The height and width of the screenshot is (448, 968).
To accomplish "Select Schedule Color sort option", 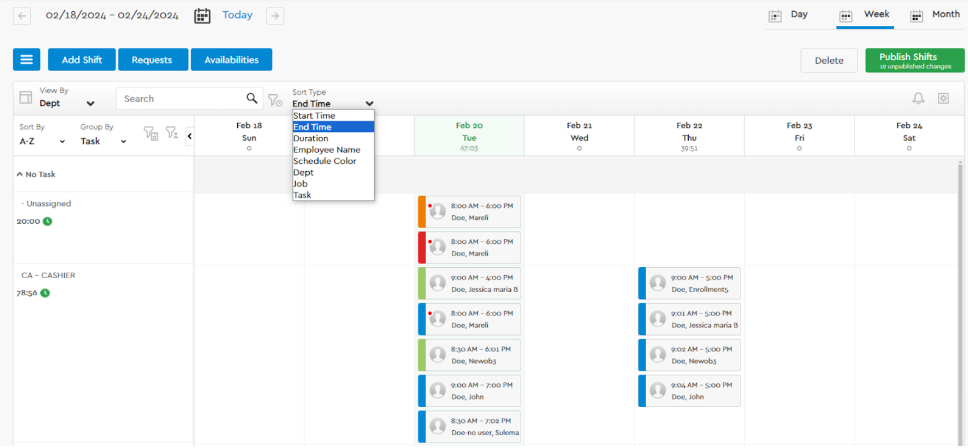I will (x=333, y=161).
